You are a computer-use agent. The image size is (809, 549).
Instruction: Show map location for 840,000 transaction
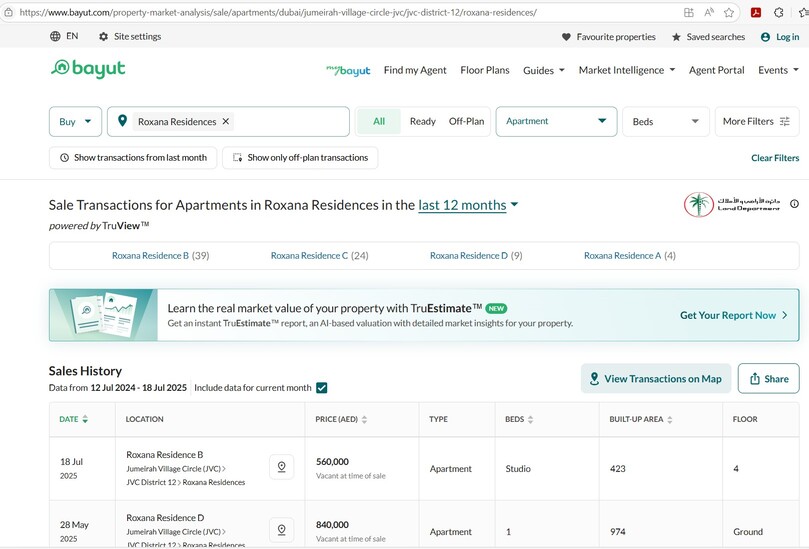coord(282,530)
